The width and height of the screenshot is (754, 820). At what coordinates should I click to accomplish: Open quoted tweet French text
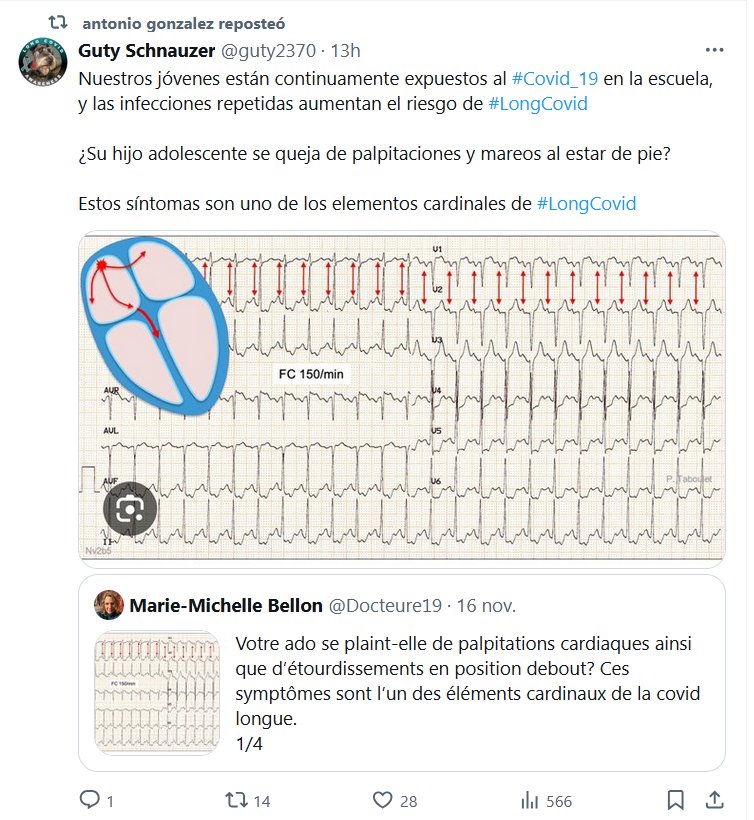pyautogui.click(x=465, y=680)
